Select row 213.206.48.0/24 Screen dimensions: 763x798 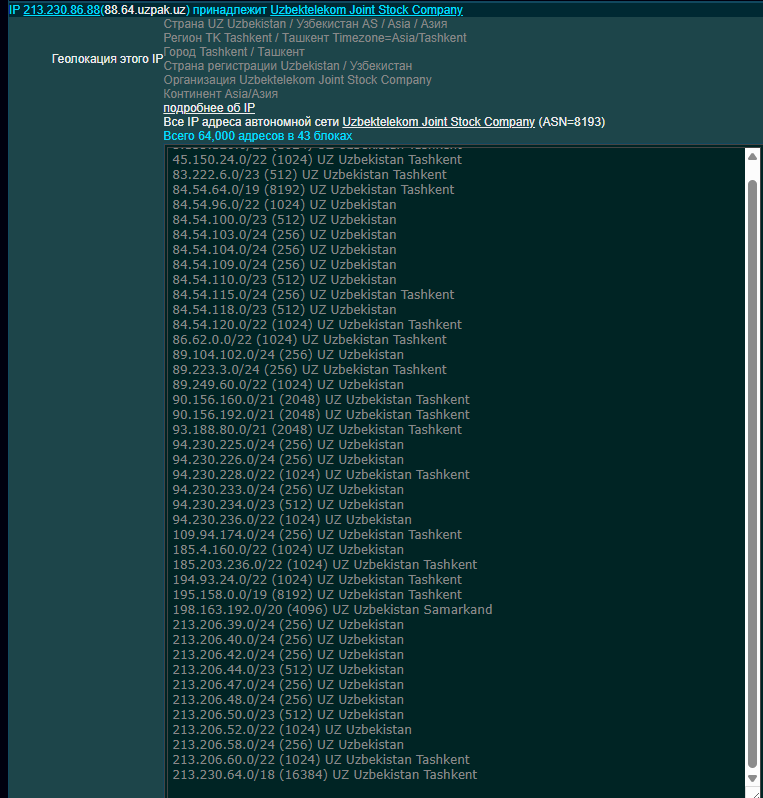tap(288, 700)
